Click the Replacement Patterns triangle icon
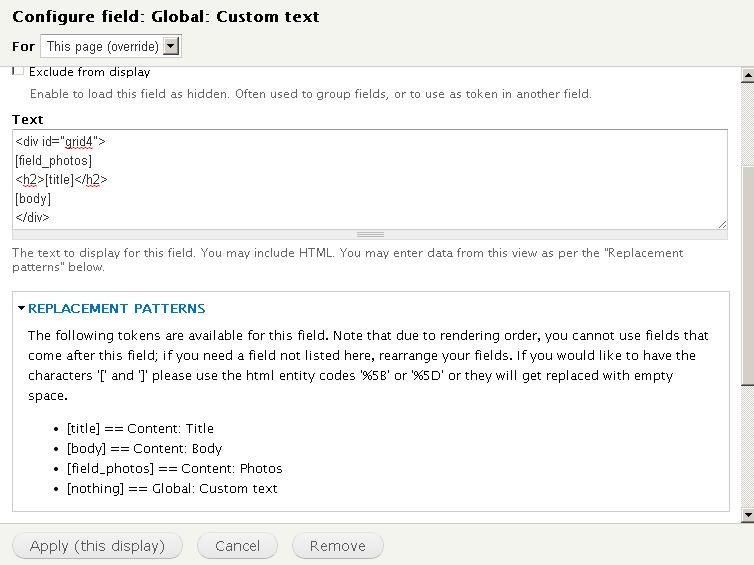Screen dimensions: 754x565 click(21, 308)
